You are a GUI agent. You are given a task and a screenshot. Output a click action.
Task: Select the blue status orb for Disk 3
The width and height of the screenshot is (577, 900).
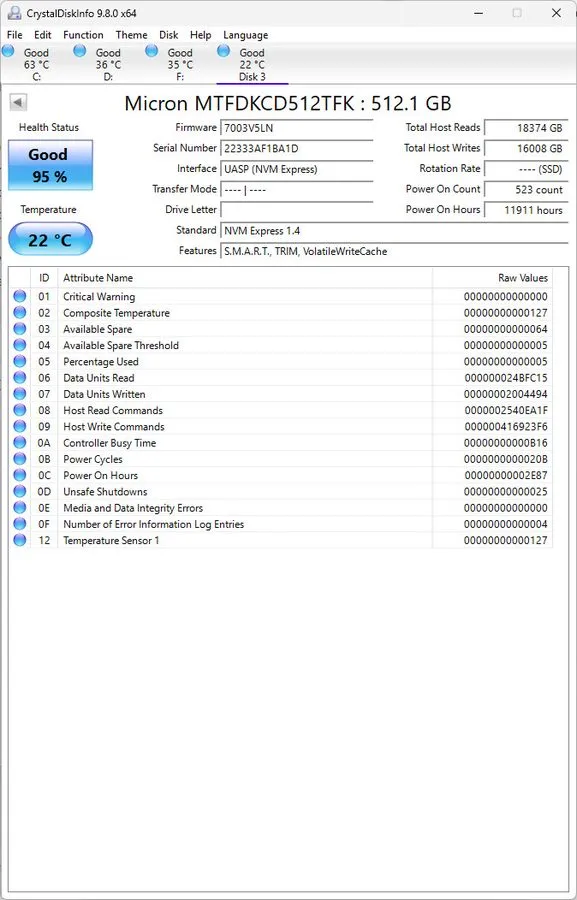(223, 51)
